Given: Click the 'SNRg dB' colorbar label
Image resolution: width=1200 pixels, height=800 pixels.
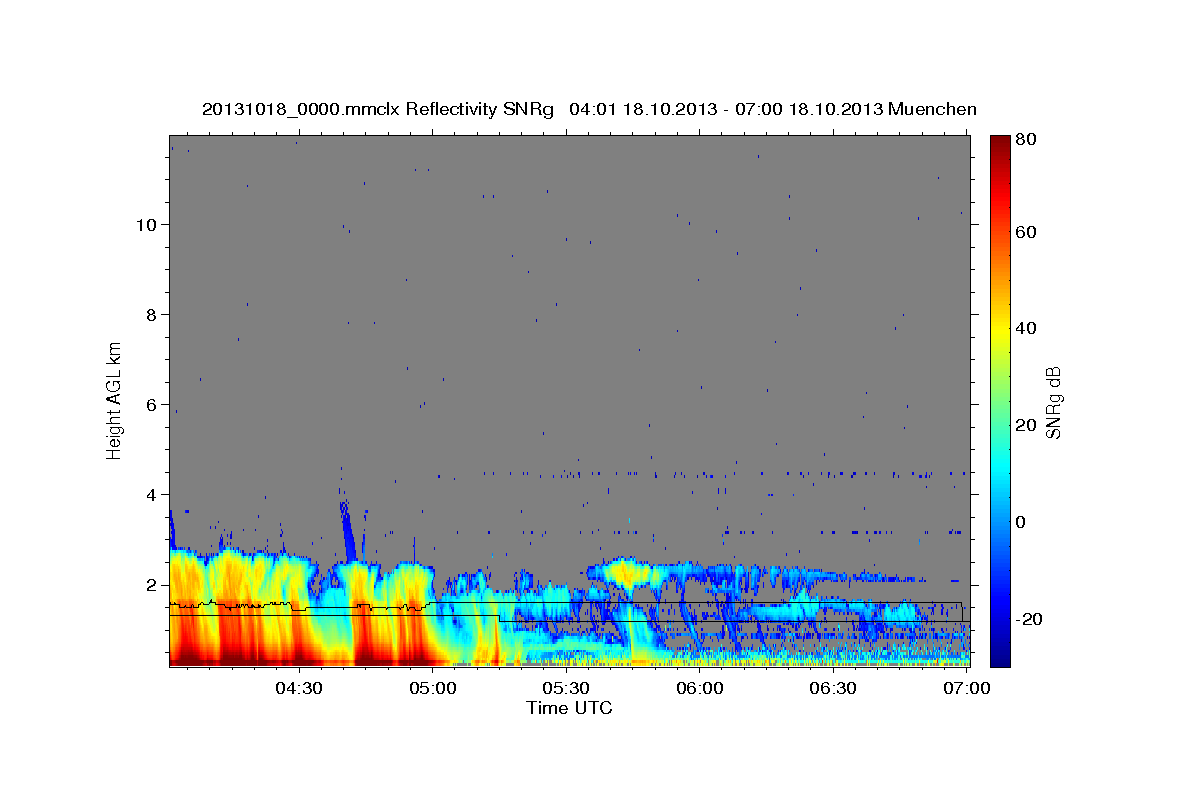Looking at the screenshot, I should click(x=1053, y=402).
